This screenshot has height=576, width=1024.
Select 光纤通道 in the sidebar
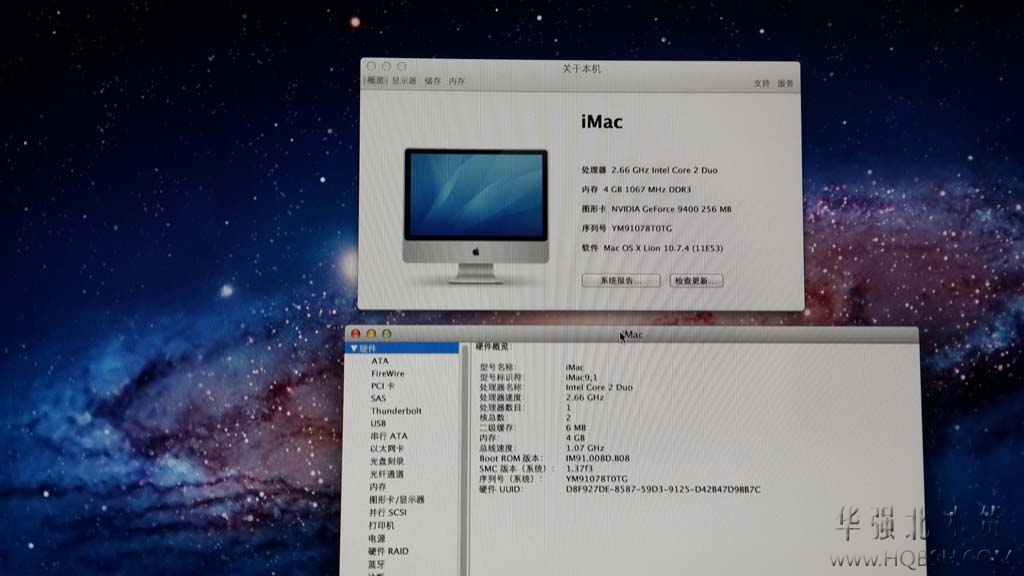387,474
